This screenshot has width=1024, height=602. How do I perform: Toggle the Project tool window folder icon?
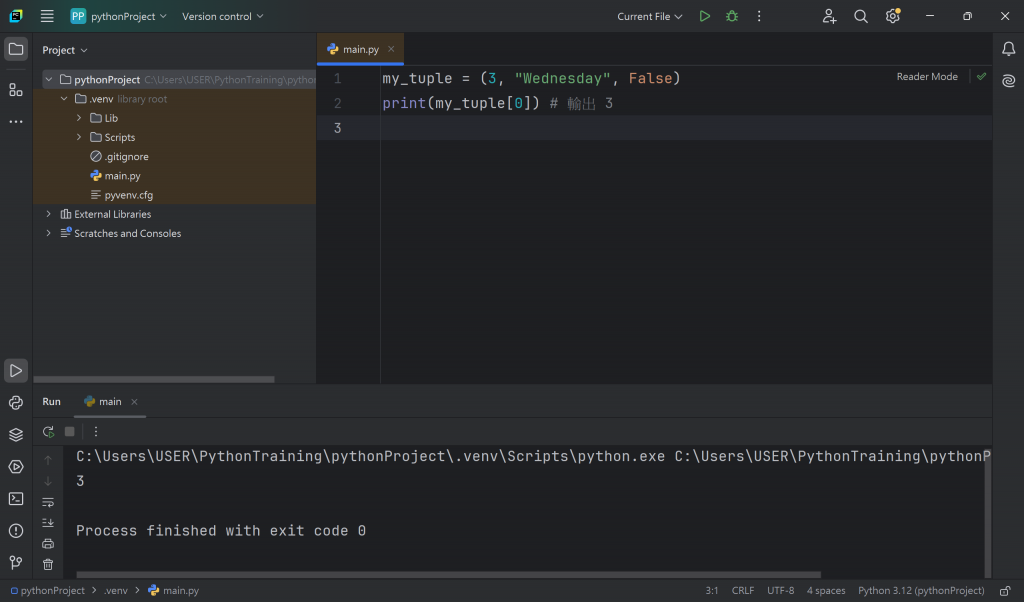click(x=16, y=50)
